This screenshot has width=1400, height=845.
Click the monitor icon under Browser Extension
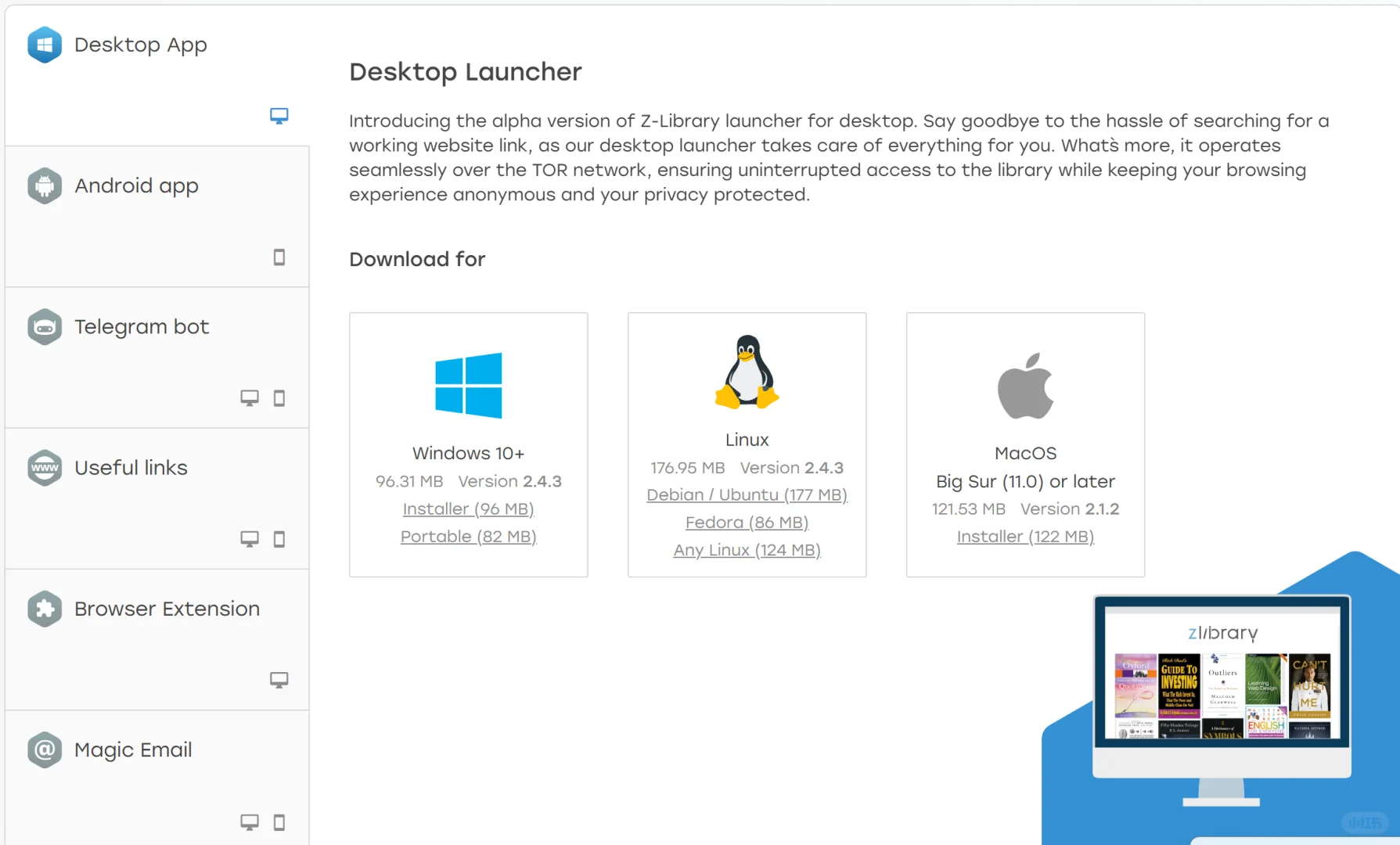click(x=279, y=679)
